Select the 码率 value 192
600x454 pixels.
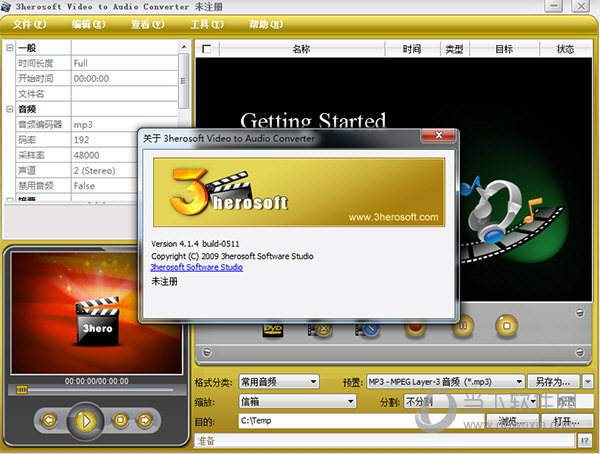tap(105, 140)
